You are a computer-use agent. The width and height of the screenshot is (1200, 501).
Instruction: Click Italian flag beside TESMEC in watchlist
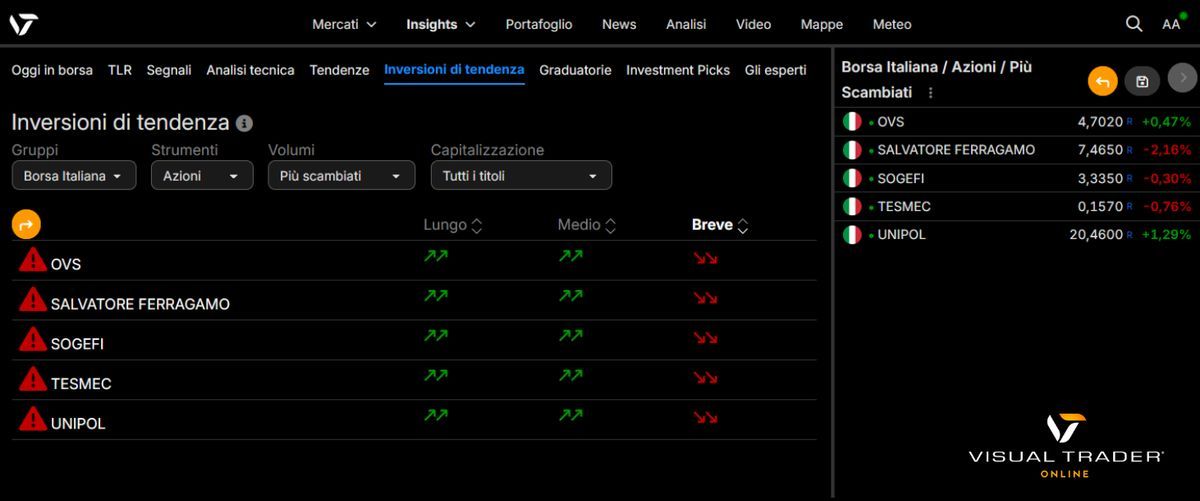(x=851, y=206)
